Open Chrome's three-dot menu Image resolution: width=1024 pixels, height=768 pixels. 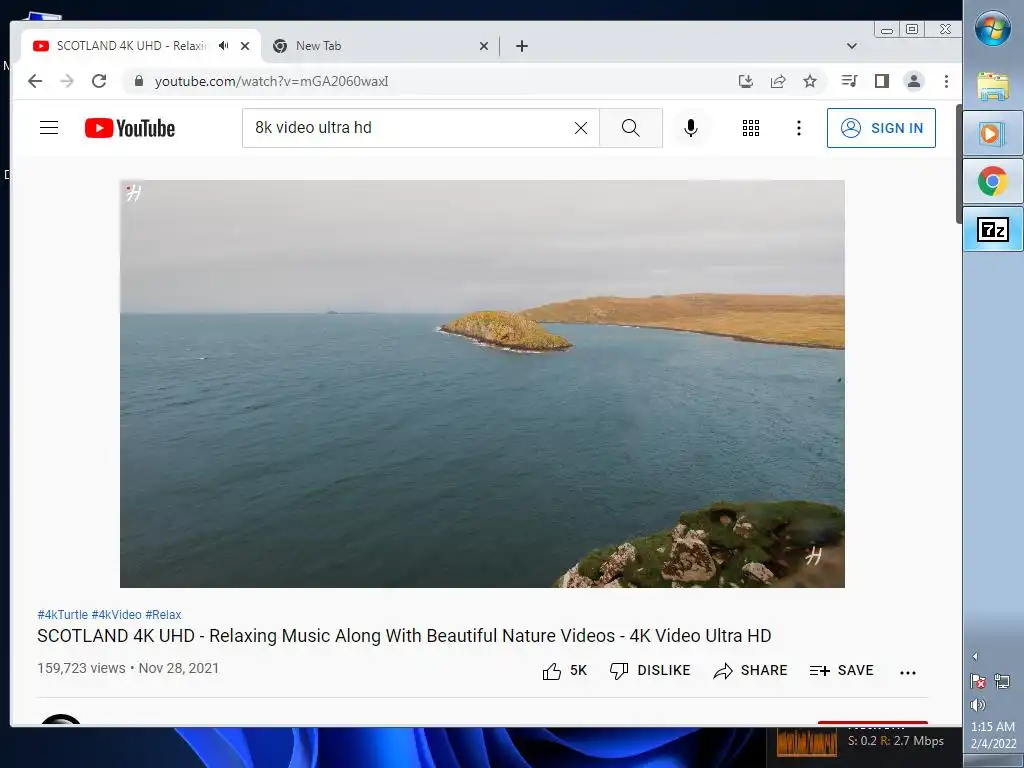click(x=946, y=81)
